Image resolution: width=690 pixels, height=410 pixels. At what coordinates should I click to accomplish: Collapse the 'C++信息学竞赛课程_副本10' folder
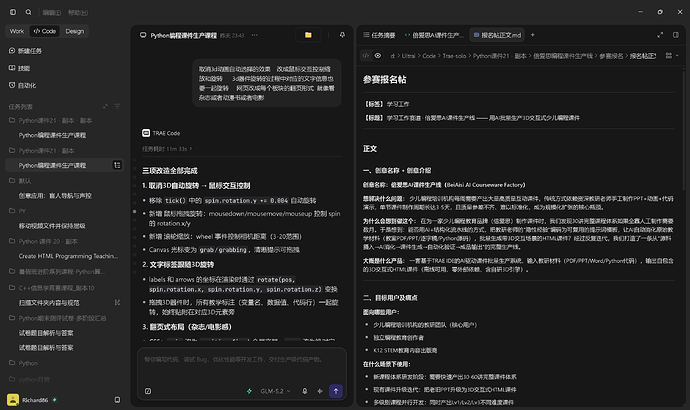(x=51, y=288)
